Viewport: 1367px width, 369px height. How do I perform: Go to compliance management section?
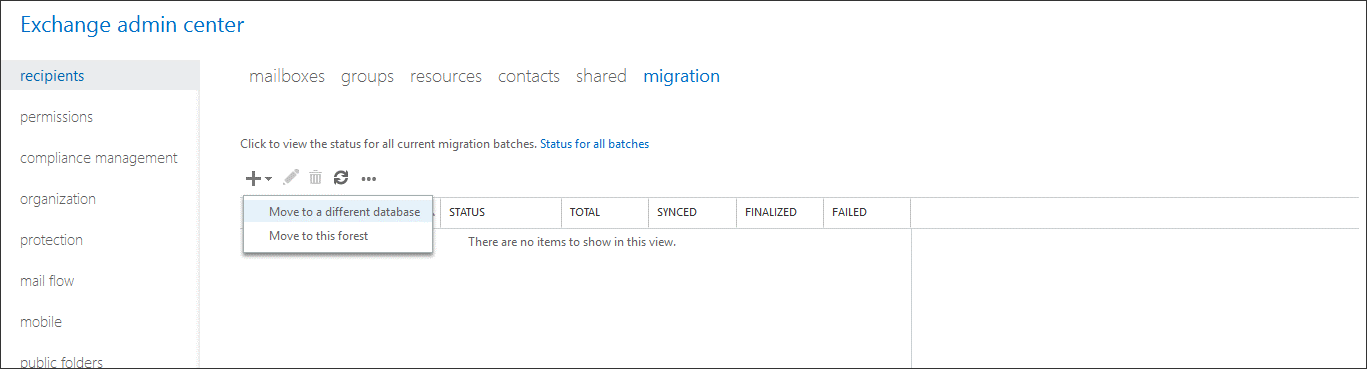coord(99,158)
